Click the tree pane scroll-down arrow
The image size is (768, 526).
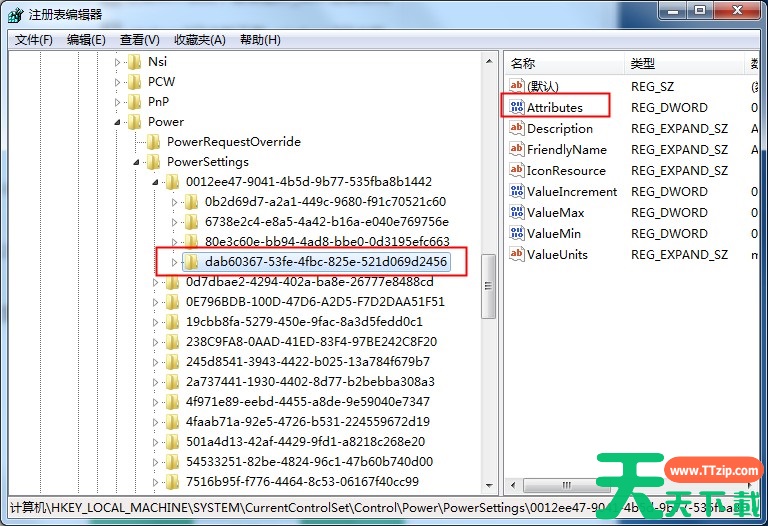tap(489, 485)
